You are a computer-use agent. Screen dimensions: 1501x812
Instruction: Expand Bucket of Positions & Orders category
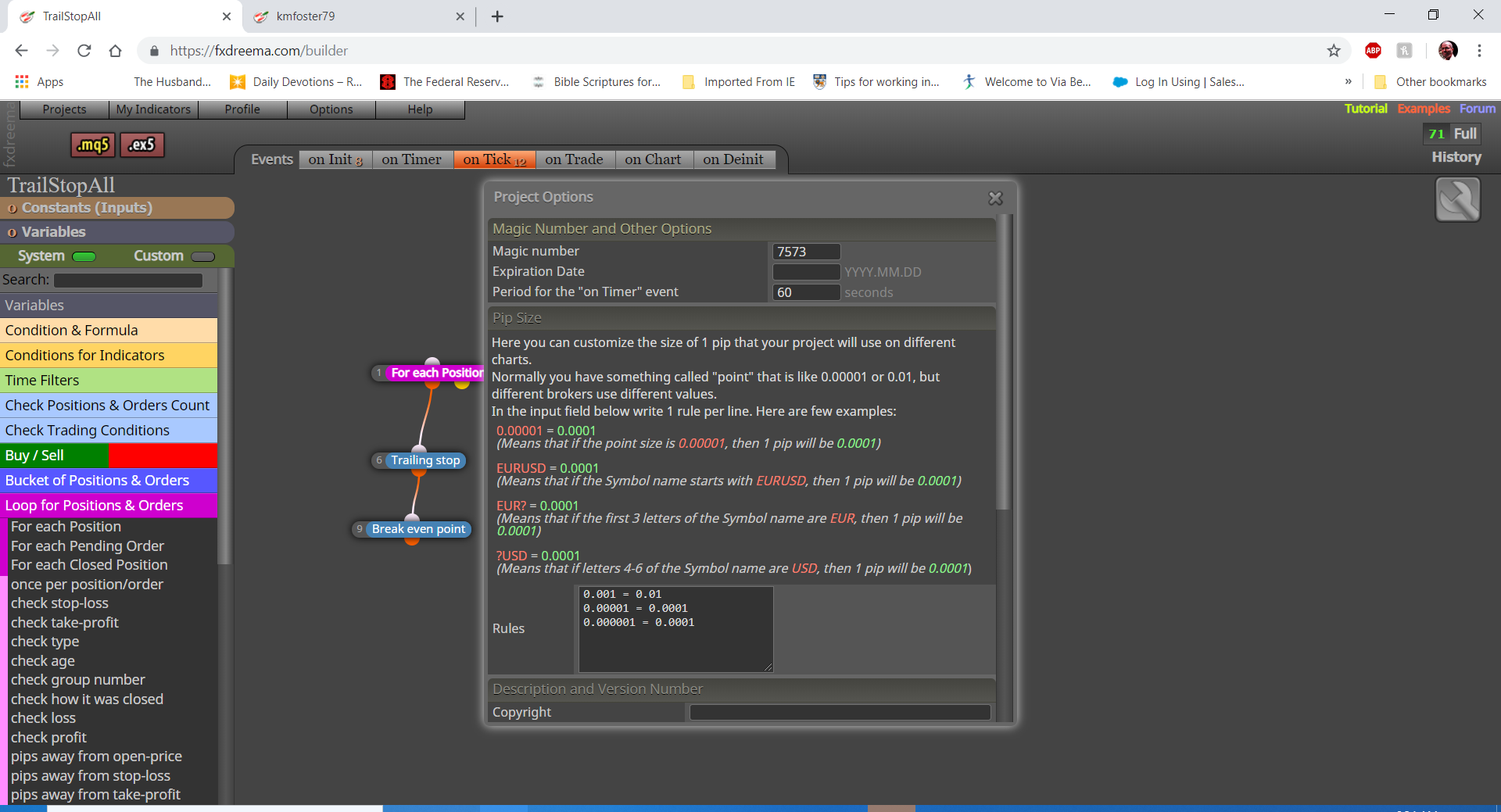tap(109, 481)
